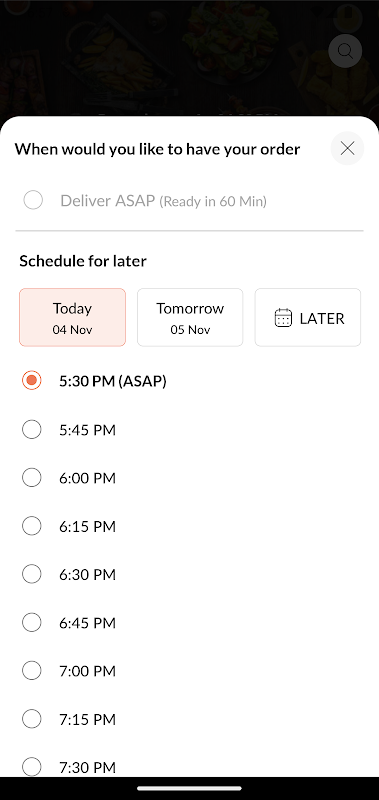The image size is (379, 800).
Task: Tap the search magnifier icon
Action: click(345, 51)
